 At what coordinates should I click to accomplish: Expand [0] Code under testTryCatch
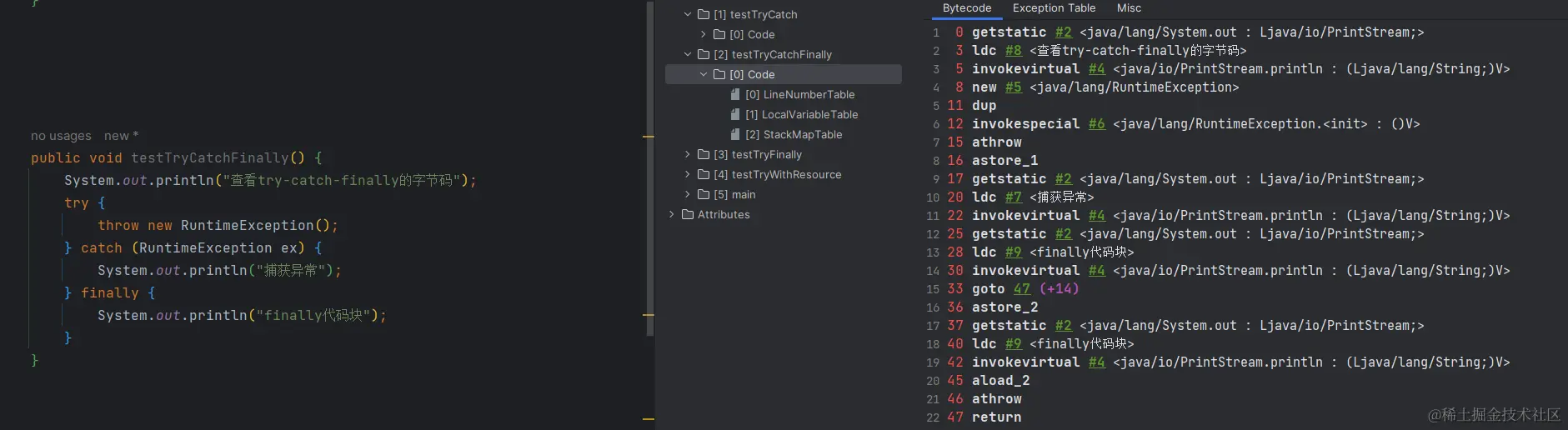(x=704, y=34)
